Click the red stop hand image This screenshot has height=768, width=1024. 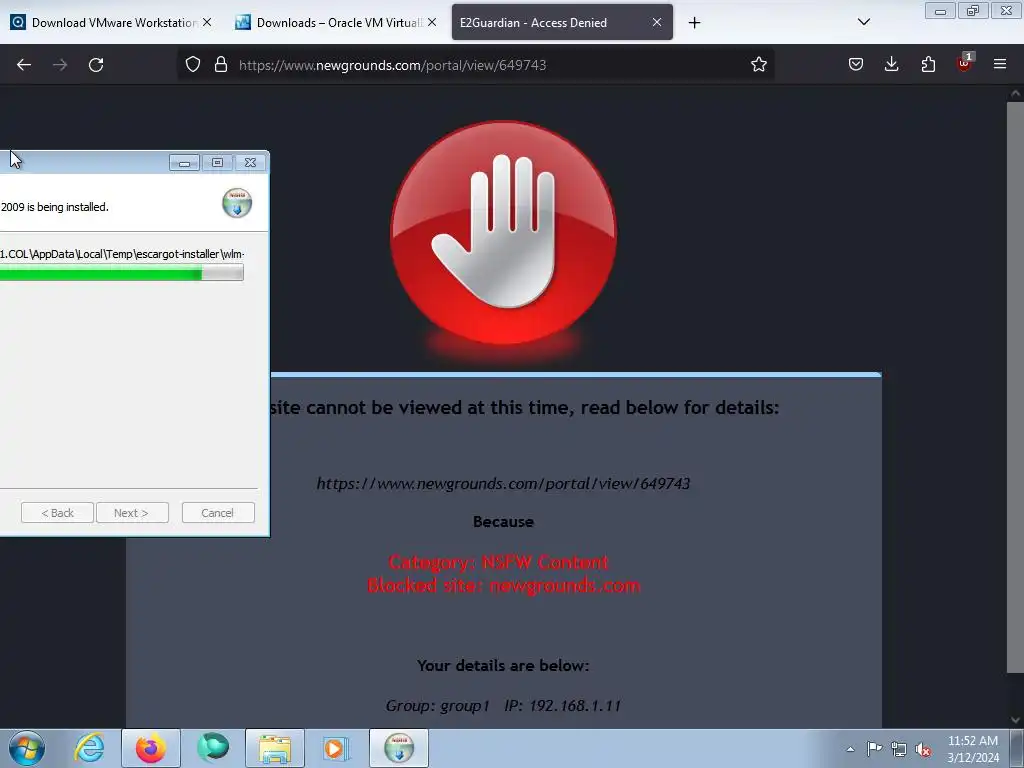[x=503, y=233]
